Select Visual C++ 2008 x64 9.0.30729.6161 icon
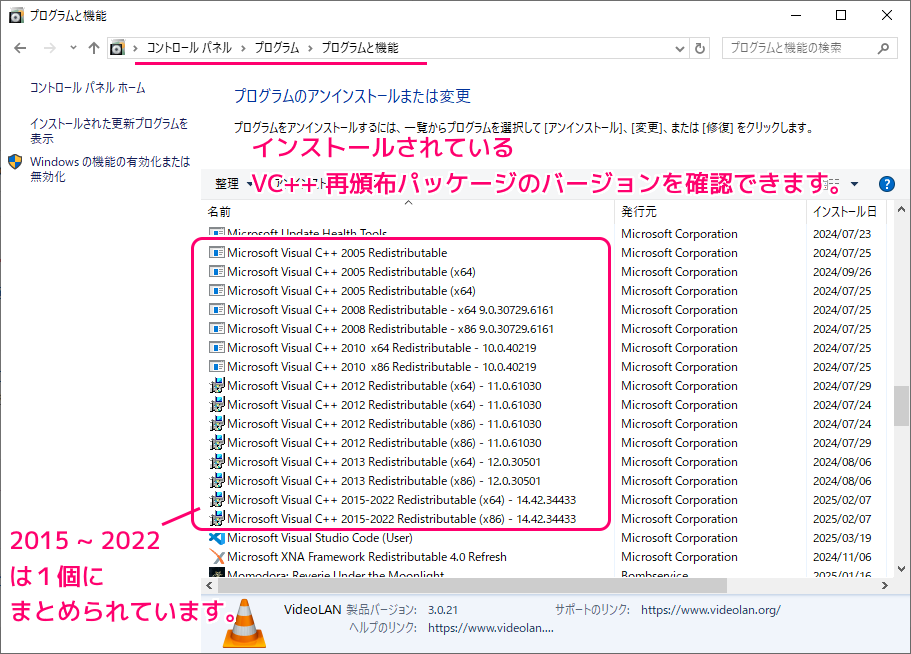The width and height of the screenshot is (911, 654). tap(217, 310)
